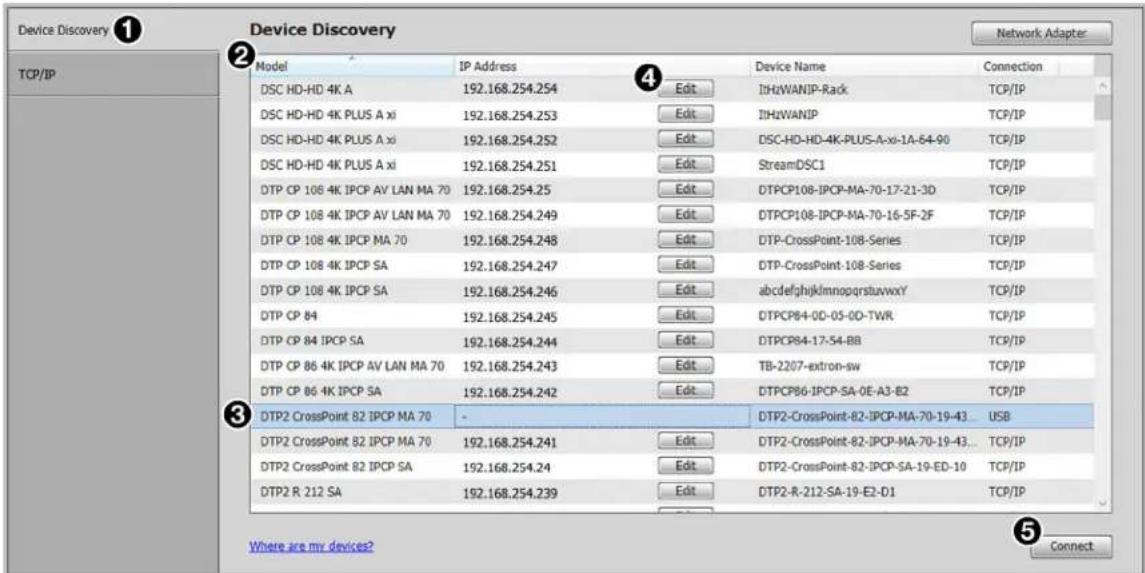Sort by the Connection column header
This screenshot has width=1145, height=573.
(x=1019, y=66)
